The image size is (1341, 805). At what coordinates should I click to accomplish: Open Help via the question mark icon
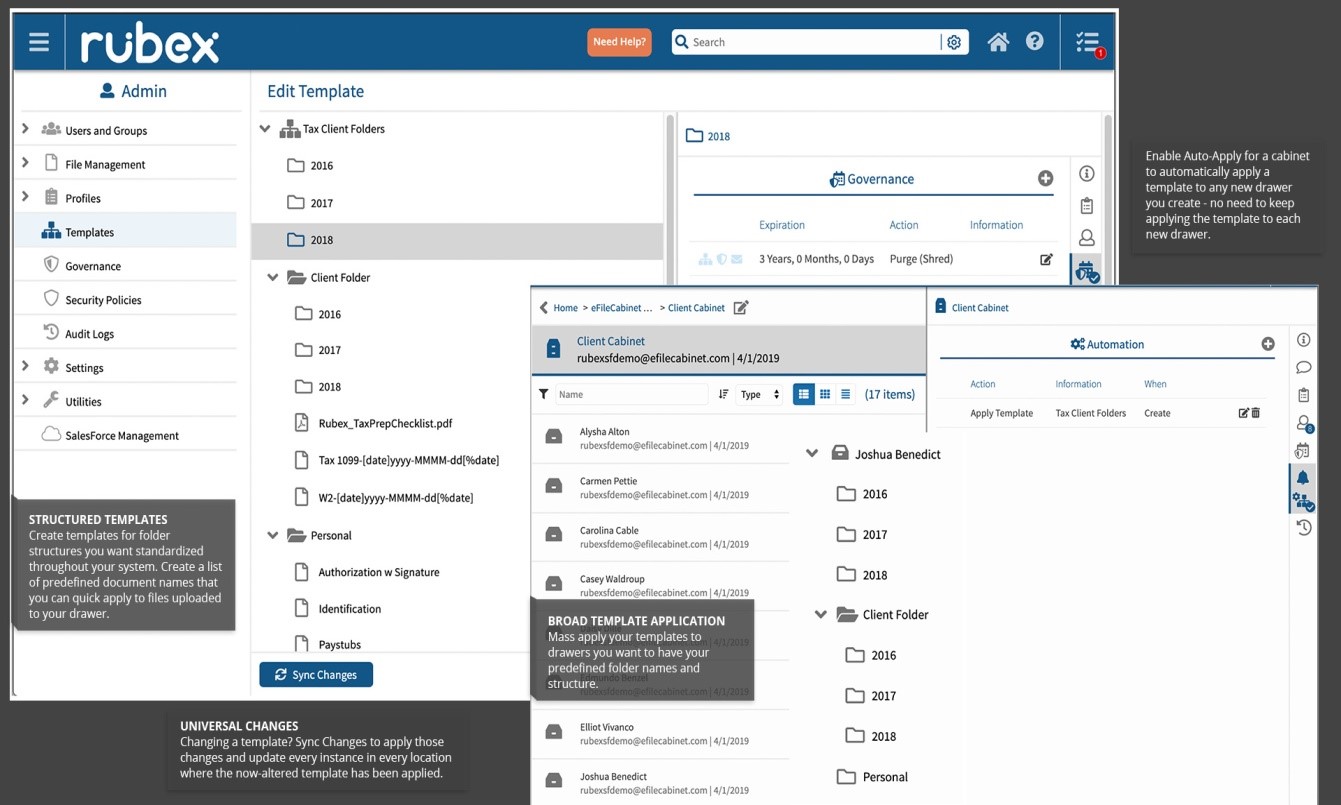point(1034,41)
